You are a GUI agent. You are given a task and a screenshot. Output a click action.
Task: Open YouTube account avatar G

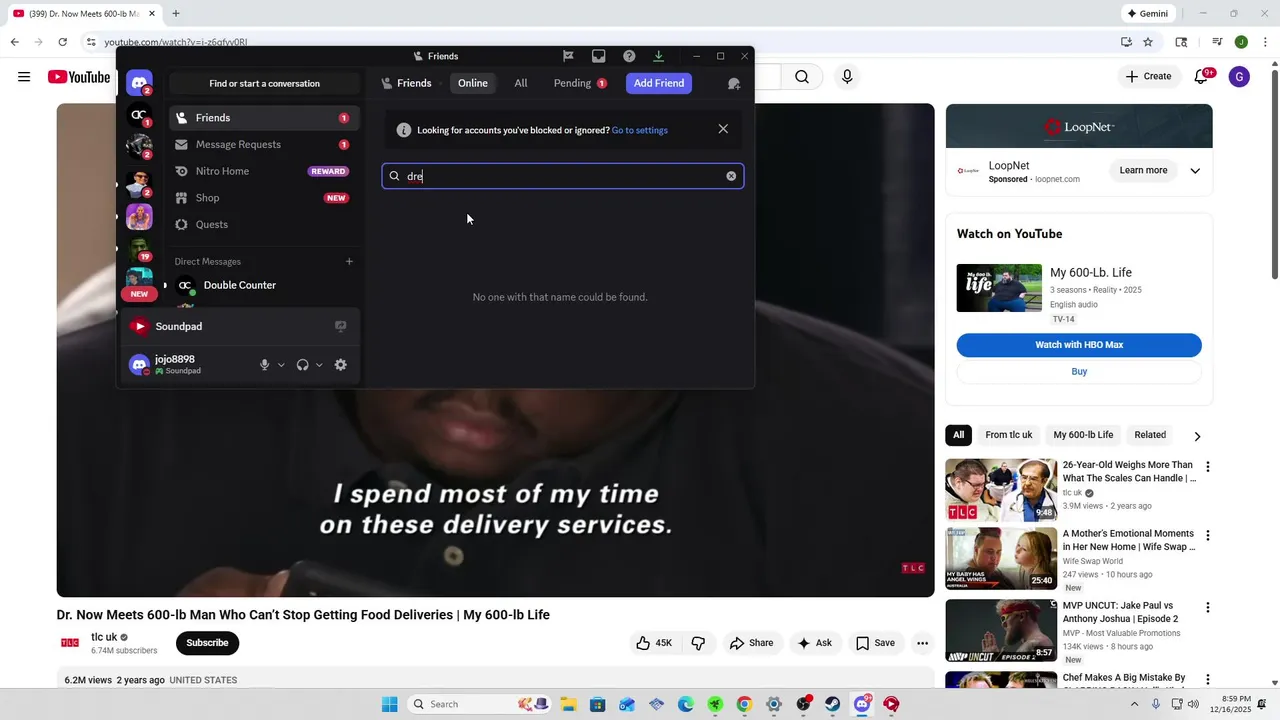point(1239,77)
